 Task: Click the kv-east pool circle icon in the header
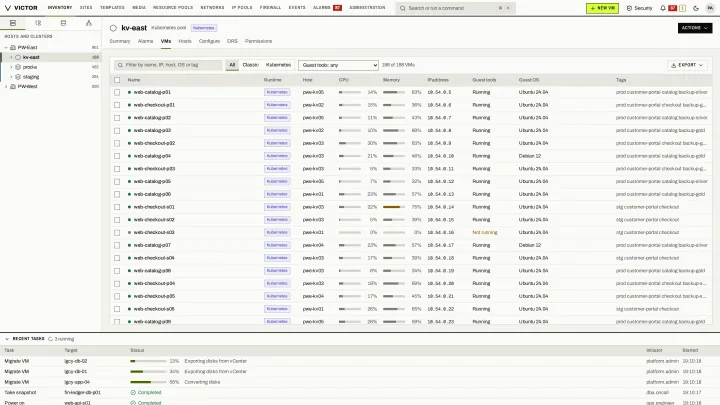[113, 28]
